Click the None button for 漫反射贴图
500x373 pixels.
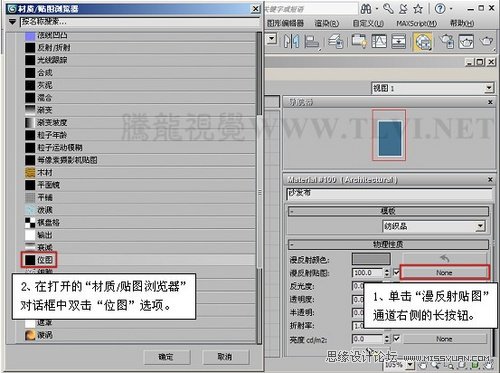(x=445, y=272)
